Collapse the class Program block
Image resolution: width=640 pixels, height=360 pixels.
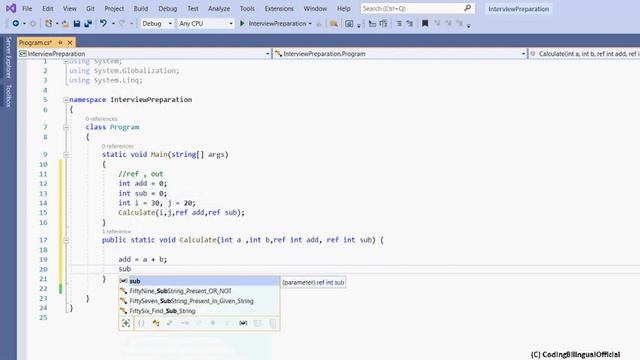pos(66,127)
